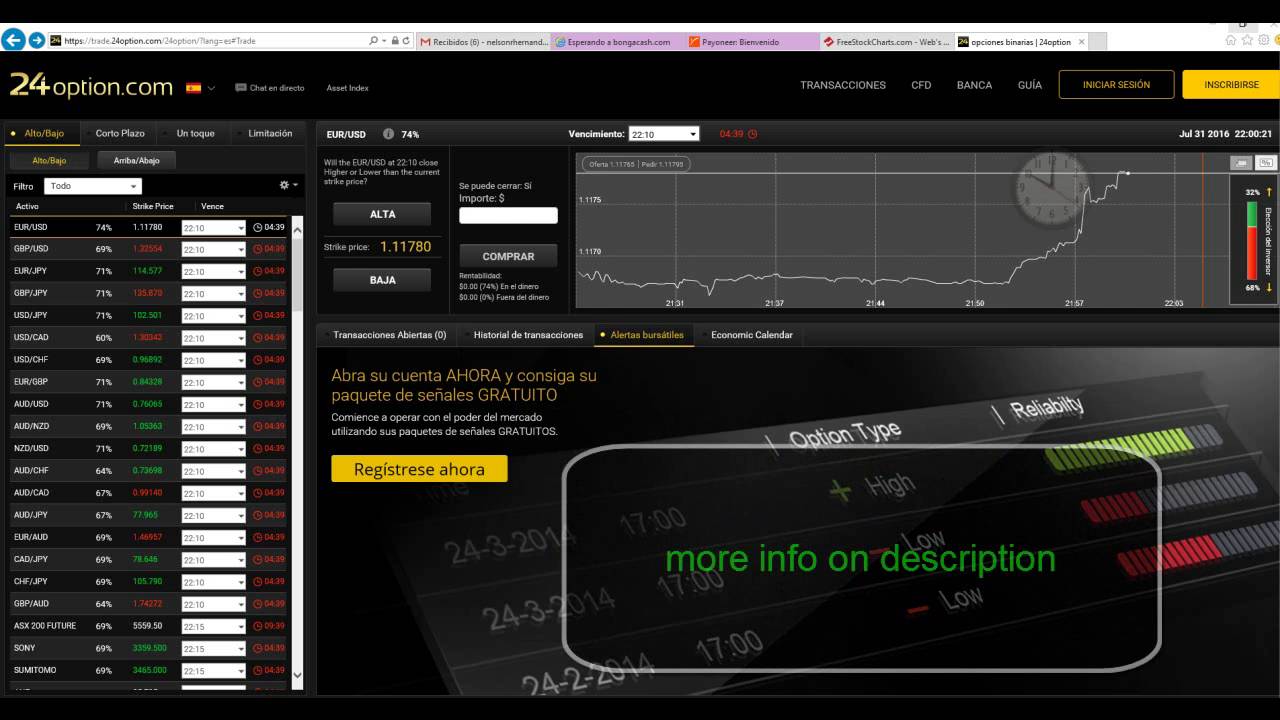Select the Alertas bursátiles tab
This screenshot has width=1280, height=720.
pyautogui.click(x=642, y=335)
